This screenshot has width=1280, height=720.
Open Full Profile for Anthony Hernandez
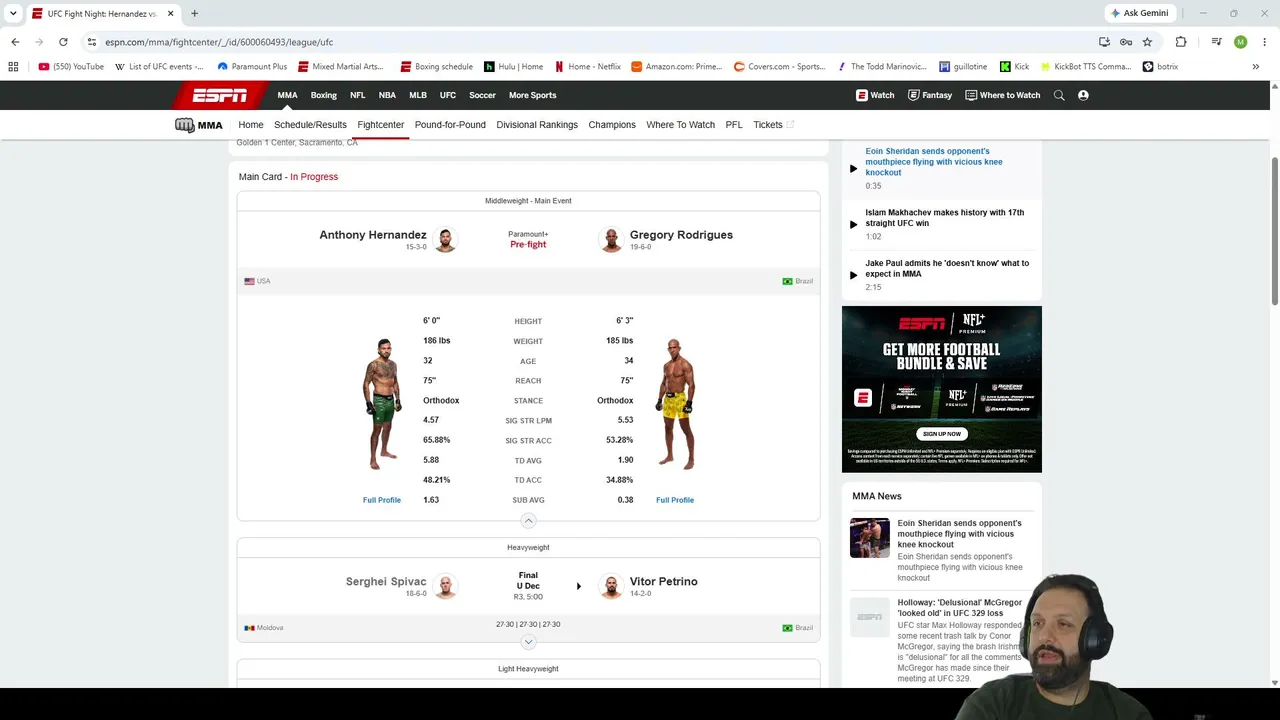pos(382,500)
